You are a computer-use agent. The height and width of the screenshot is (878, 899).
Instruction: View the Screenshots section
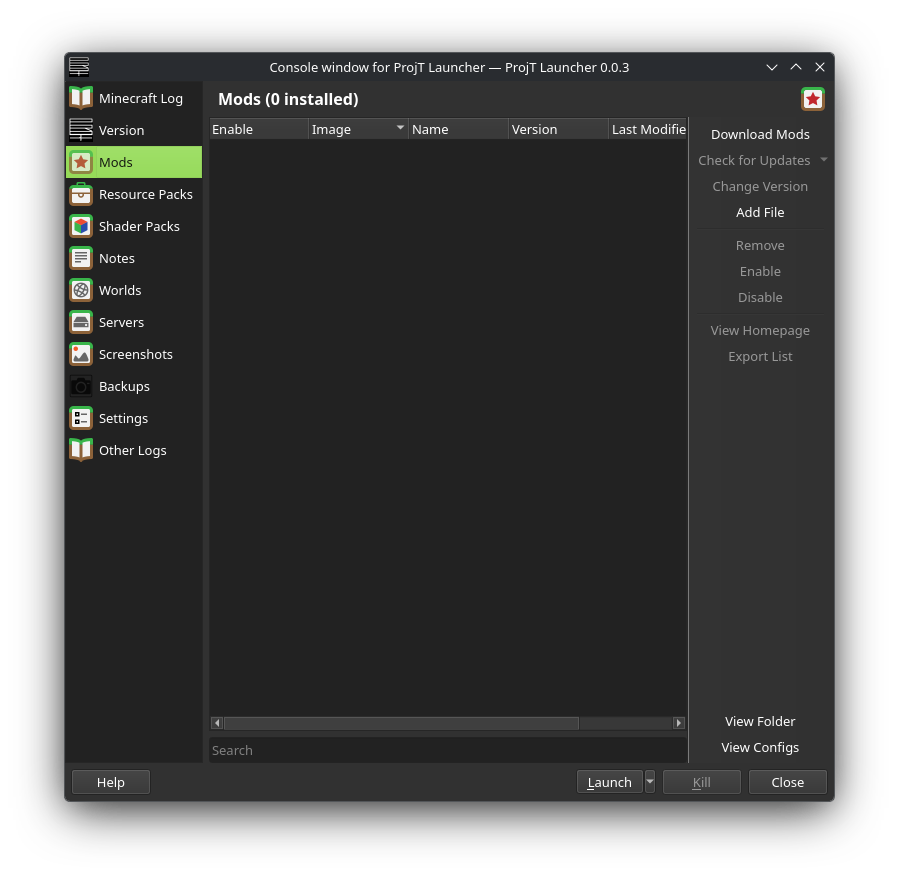[135, 354]
